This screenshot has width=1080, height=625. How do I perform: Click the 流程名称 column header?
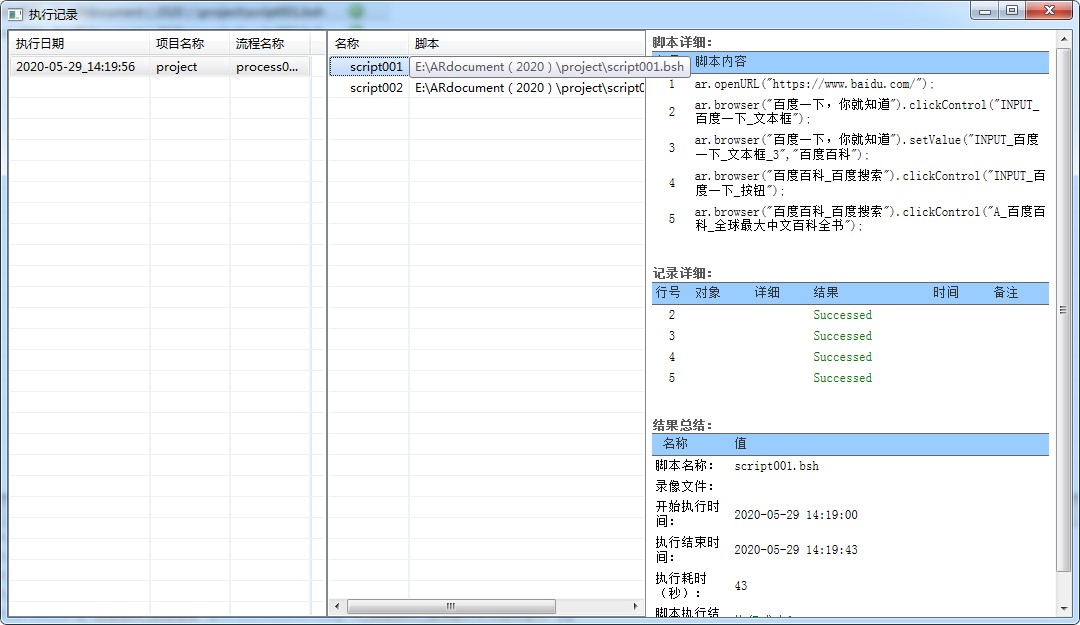[x=260, y=44]
